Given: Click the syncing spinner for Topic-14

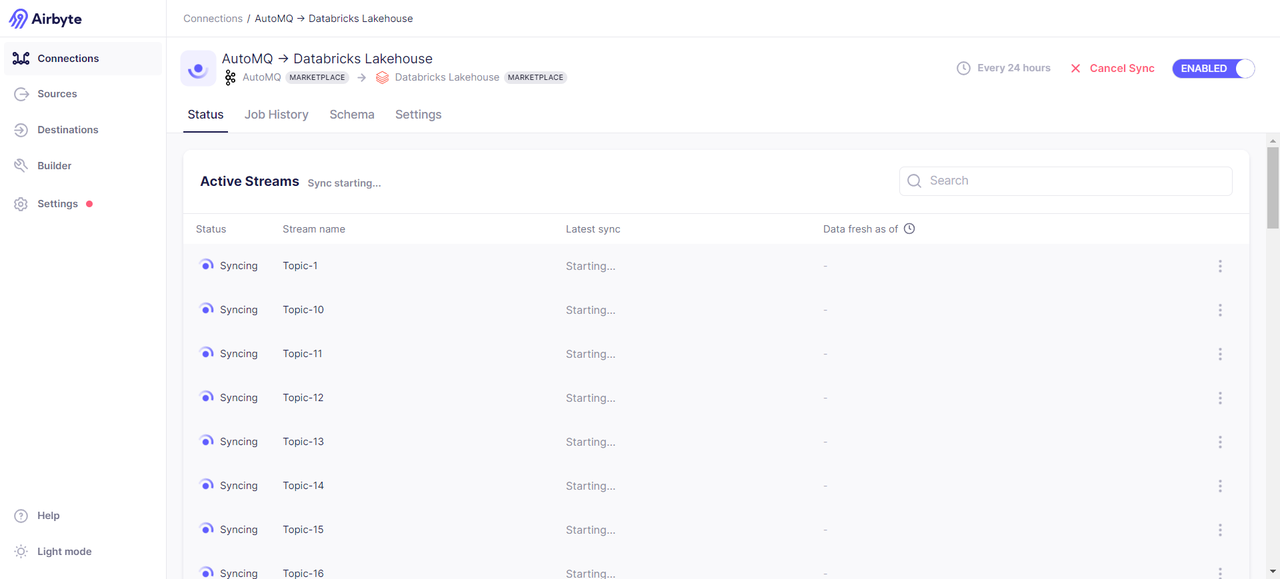Looking at the screenshot, I should 206,486.
